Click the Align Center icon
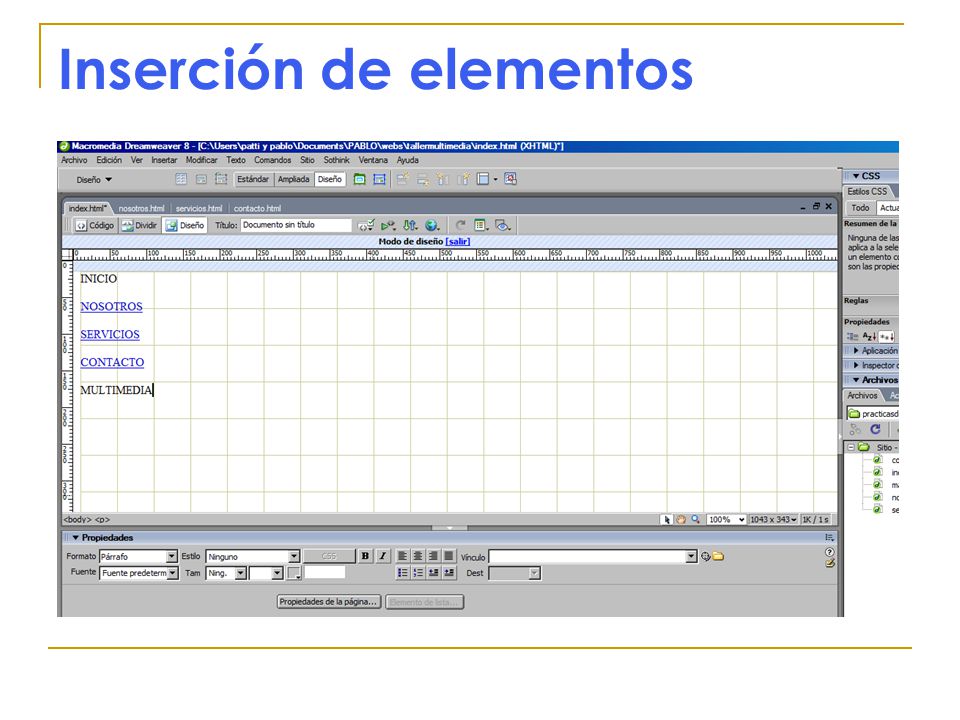This screenshot has height=720, width=960. pos(418,556)
